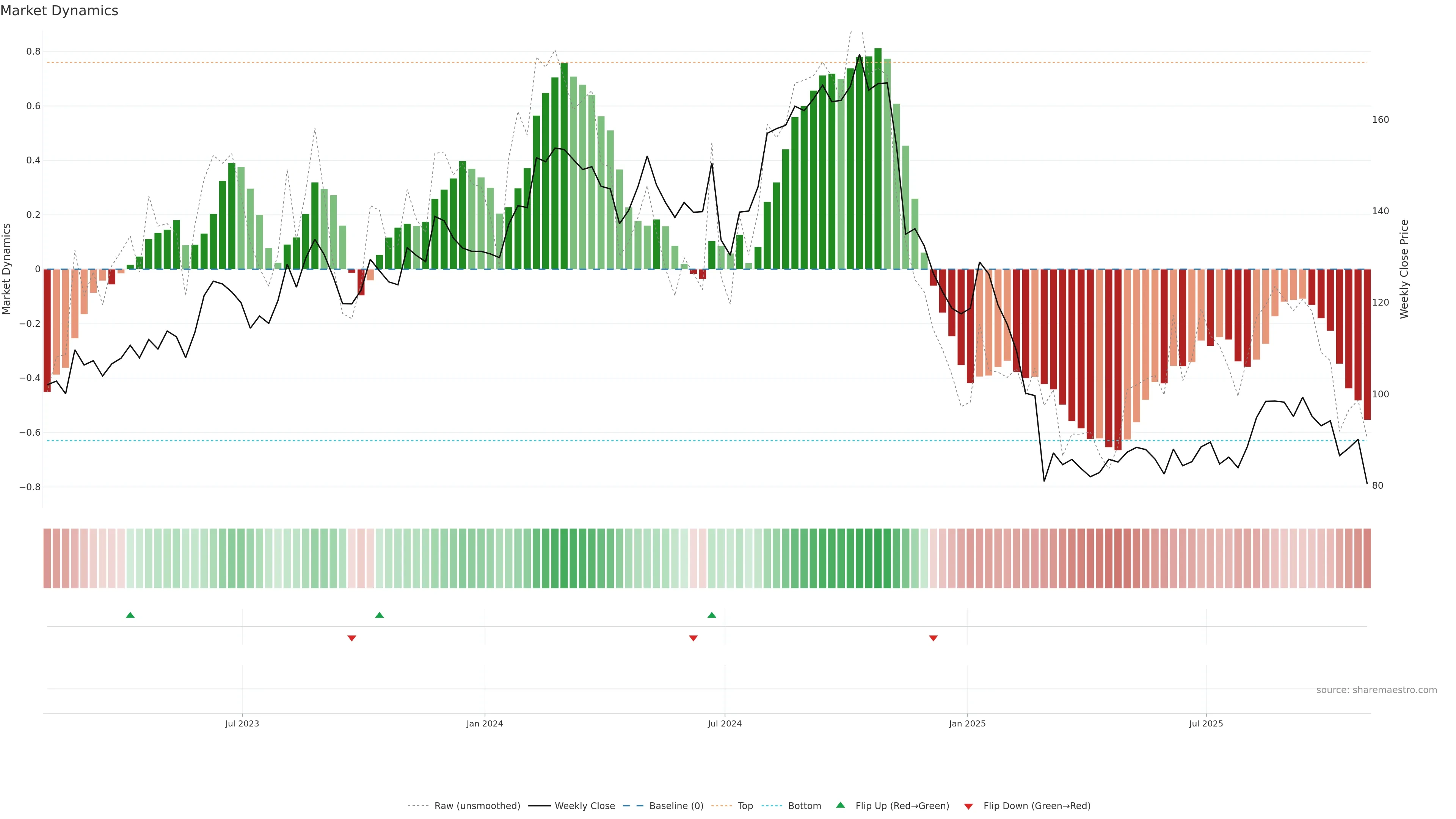Click the Market Dynamics chart title
The width and height of the screenshot is (1456, 819).
[60, 11]
